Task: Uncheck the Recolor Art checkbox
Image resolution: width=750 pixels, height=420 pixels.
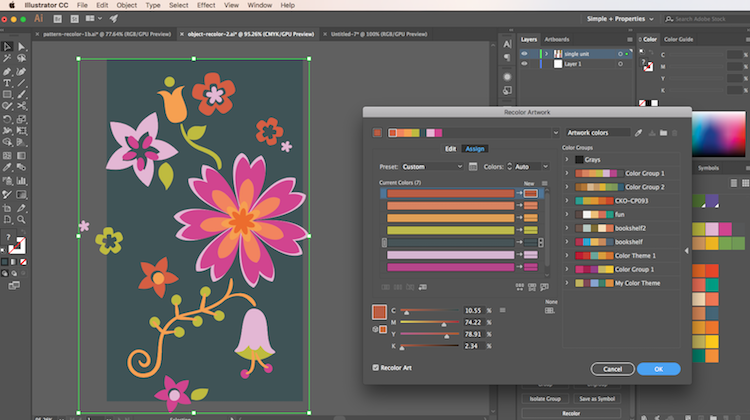Action: pos(376,367)
